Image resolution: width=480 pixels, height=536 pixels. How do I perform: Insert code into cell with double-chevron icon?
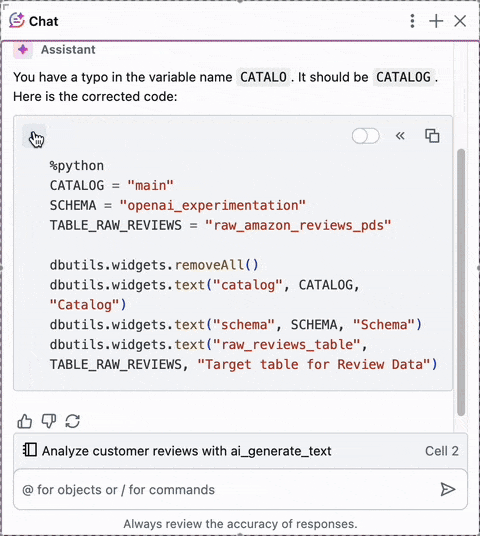point(400,136)
